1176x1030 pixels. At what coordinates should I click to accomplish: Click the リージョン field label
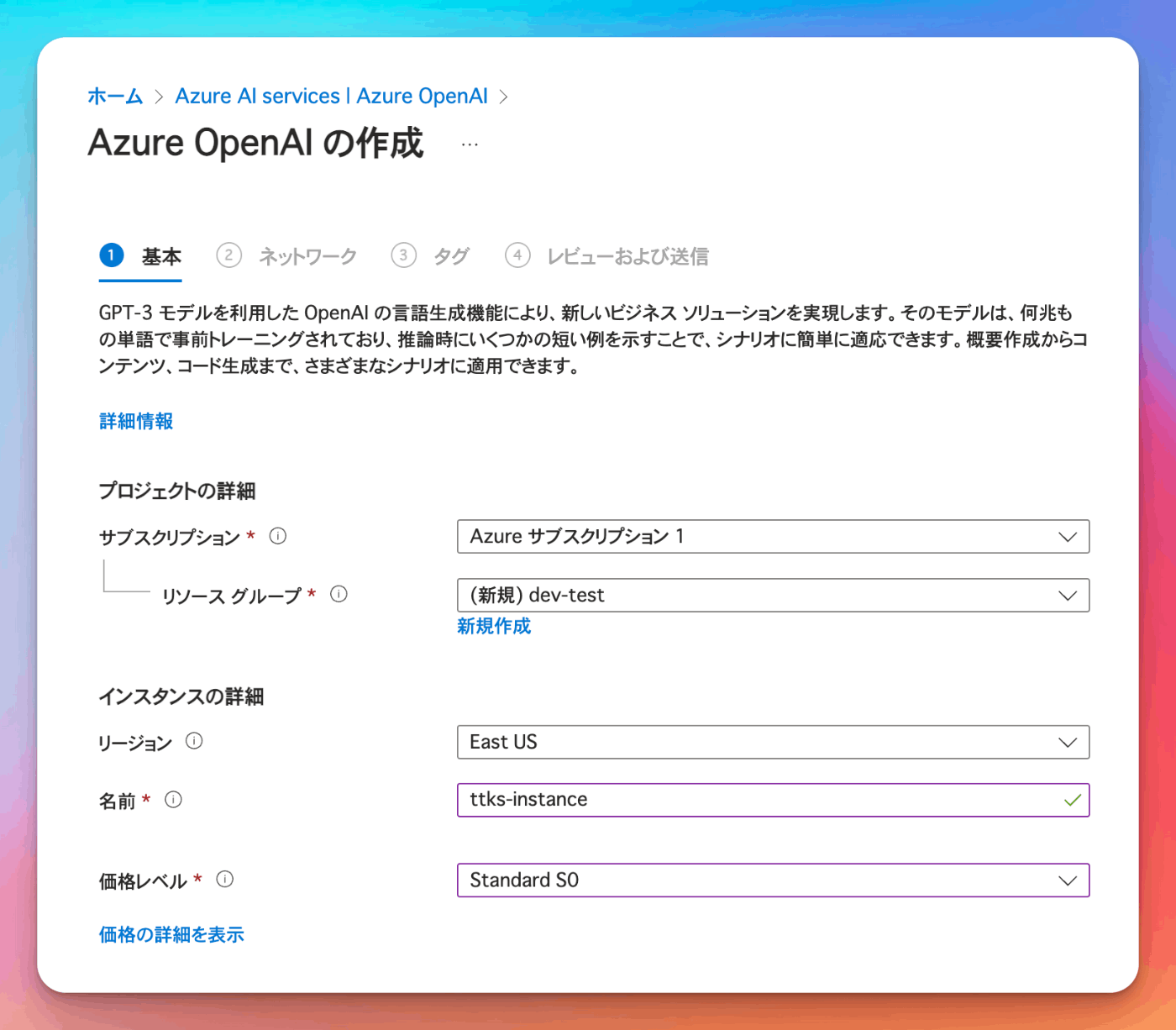(135, 743)
